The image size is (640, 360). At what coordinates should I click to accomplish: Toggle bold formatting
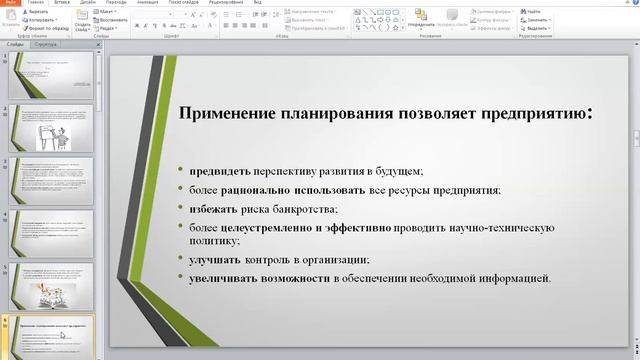[137, 26]
